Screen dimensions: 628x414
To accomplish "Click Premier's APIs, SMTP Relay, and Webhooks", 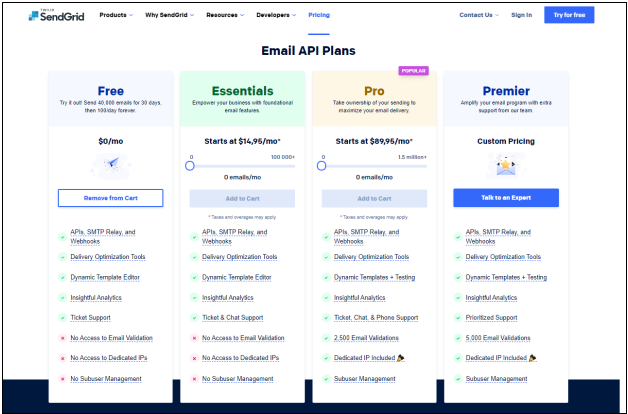I will pos(498,237).
